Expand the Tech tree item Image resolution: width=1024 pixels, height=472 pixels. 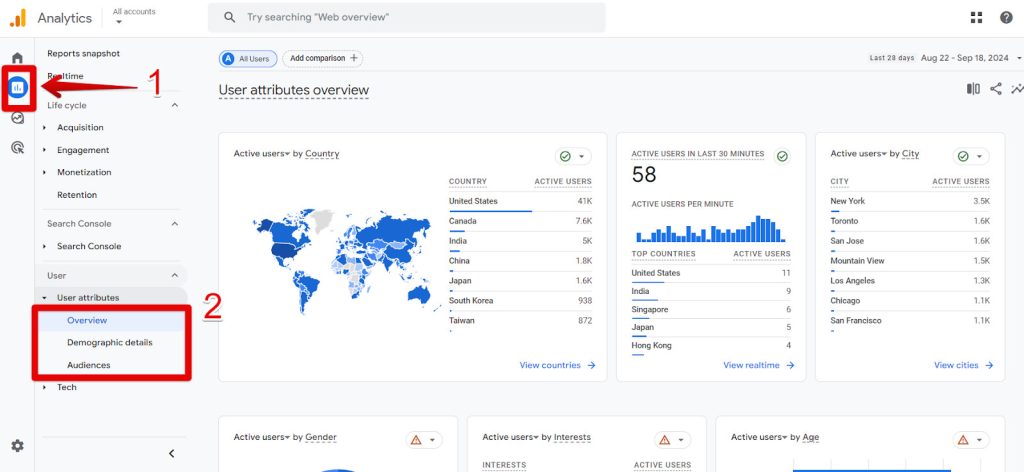44,387
